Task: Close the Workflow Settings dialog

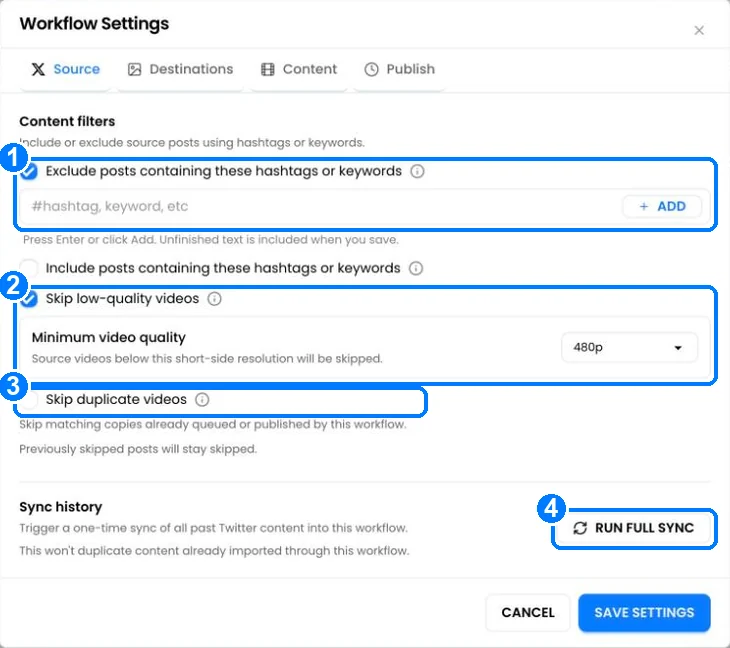Action: [699, 31]
